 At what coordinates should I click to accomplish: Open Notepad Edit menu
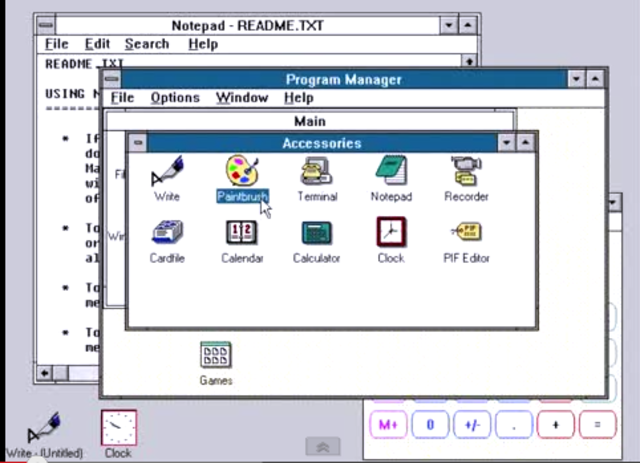(x=97, y=44)
